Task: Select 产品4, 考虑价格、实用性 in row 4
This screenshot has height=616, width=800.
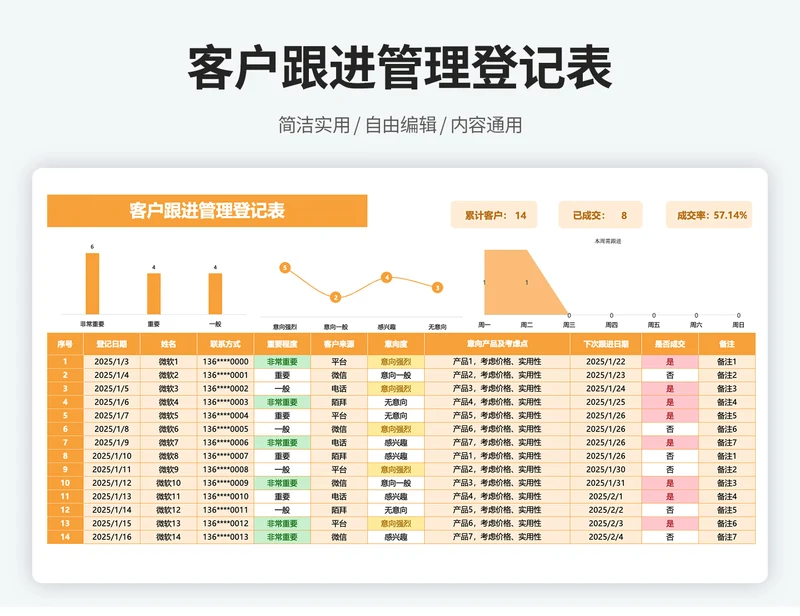Action: pos(497,402)
